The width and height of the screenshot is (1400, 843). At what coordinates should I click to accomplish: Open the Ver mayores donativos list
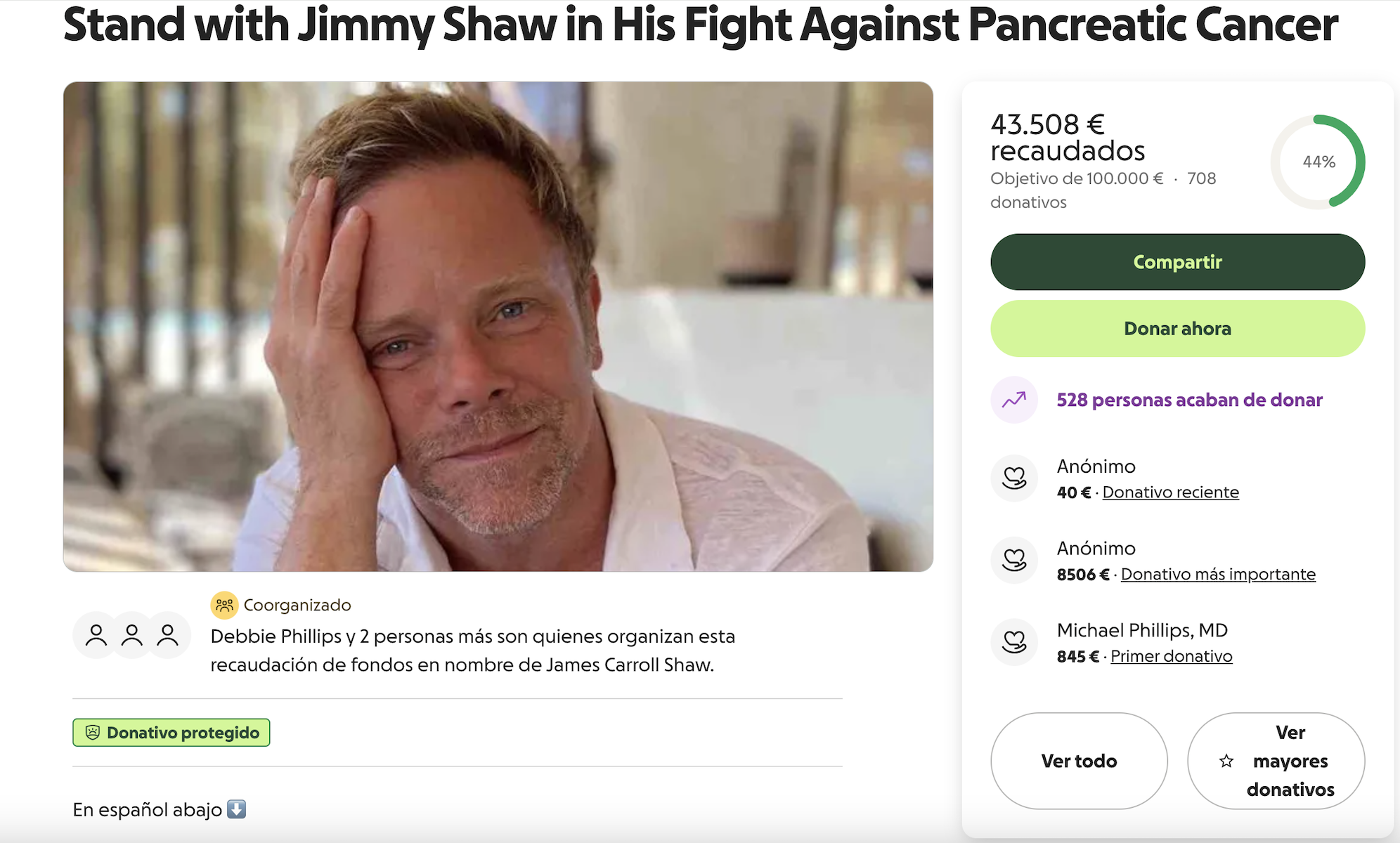[x=1276, y=761]
